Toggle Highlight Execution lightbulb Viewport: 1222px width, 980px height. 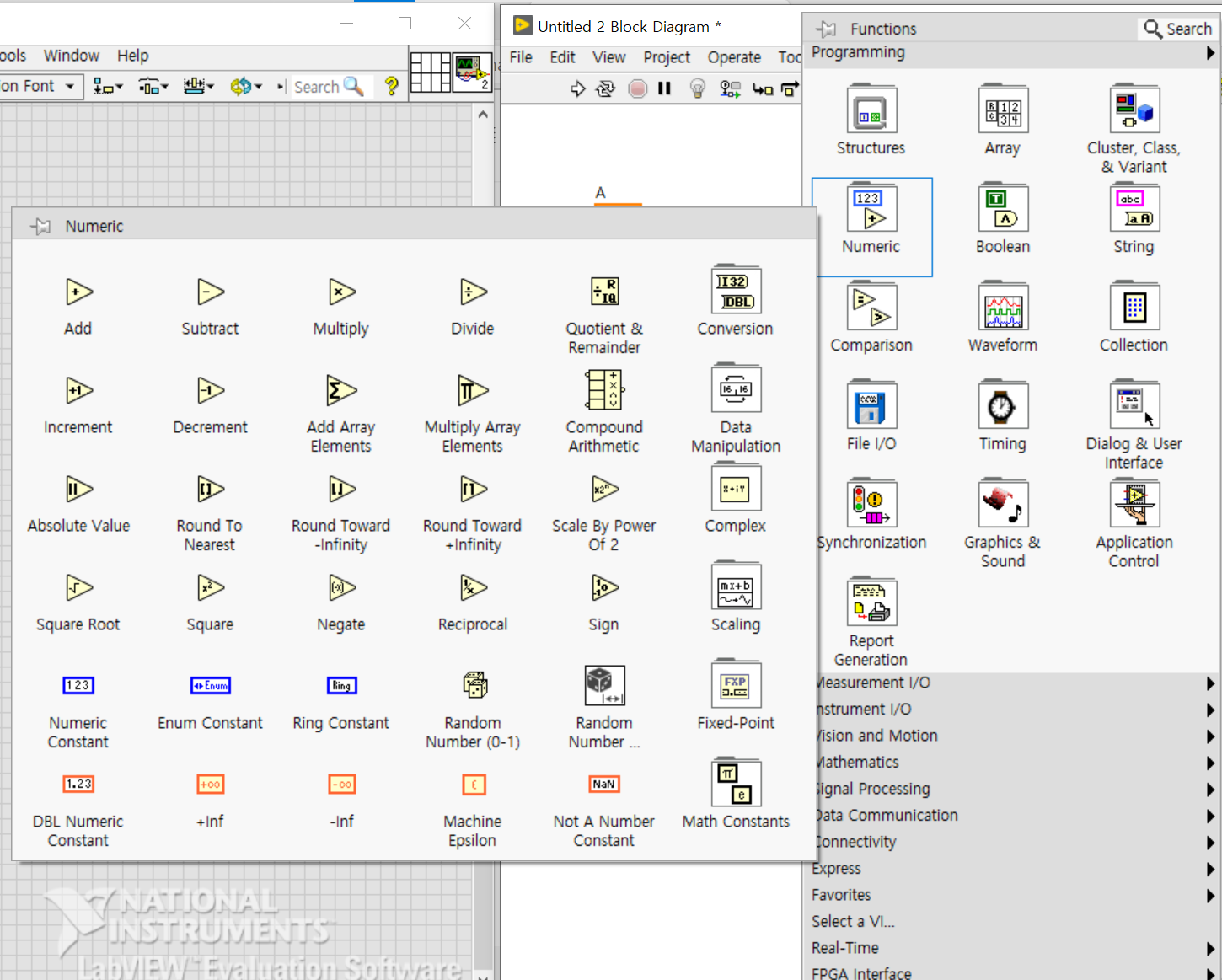(x=697, y=88)
